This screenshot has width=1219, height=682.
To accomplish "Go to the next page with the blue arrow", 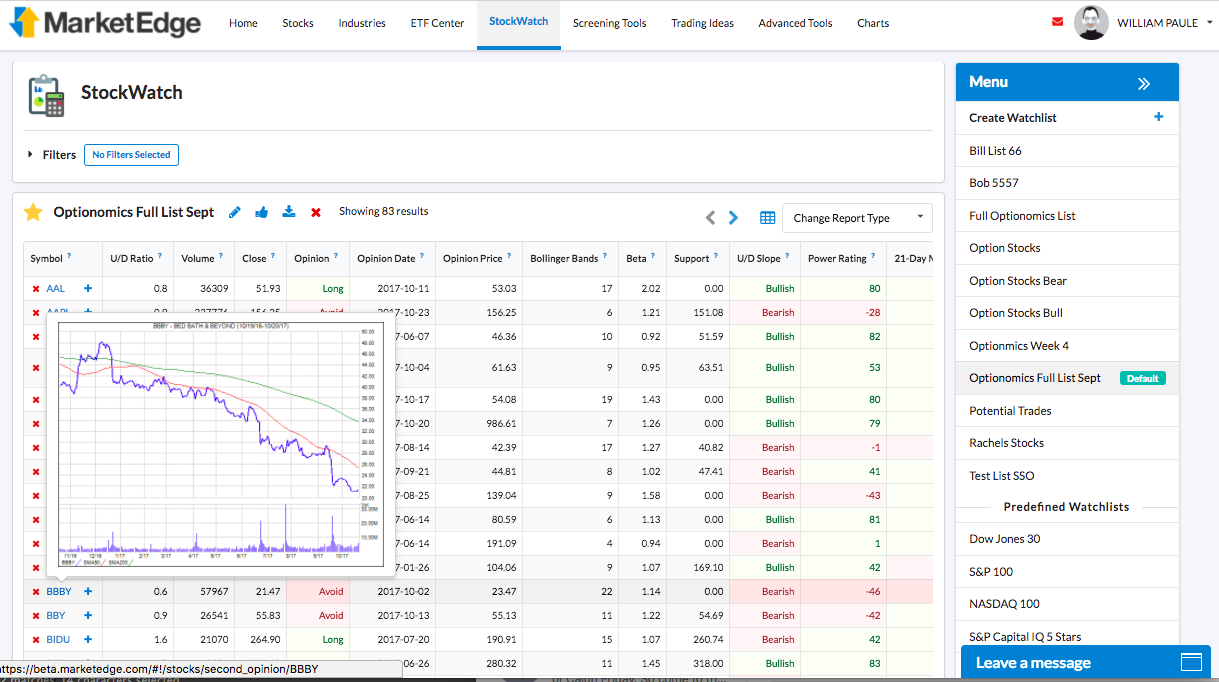I will [733, 217].
